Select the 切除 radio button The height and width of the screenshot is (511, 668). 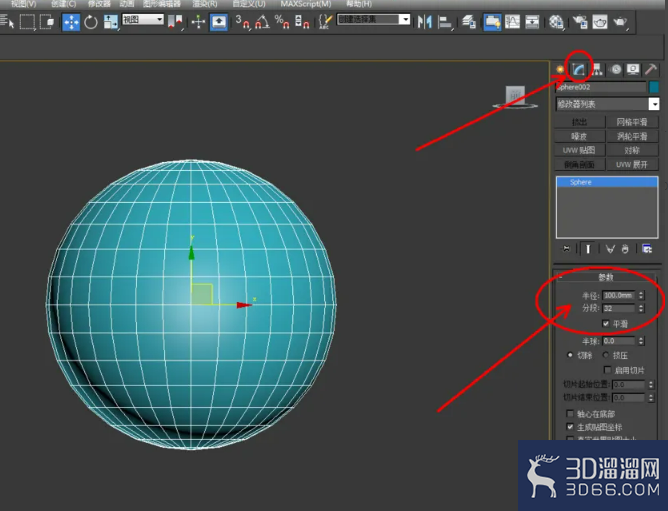(570, 355)
